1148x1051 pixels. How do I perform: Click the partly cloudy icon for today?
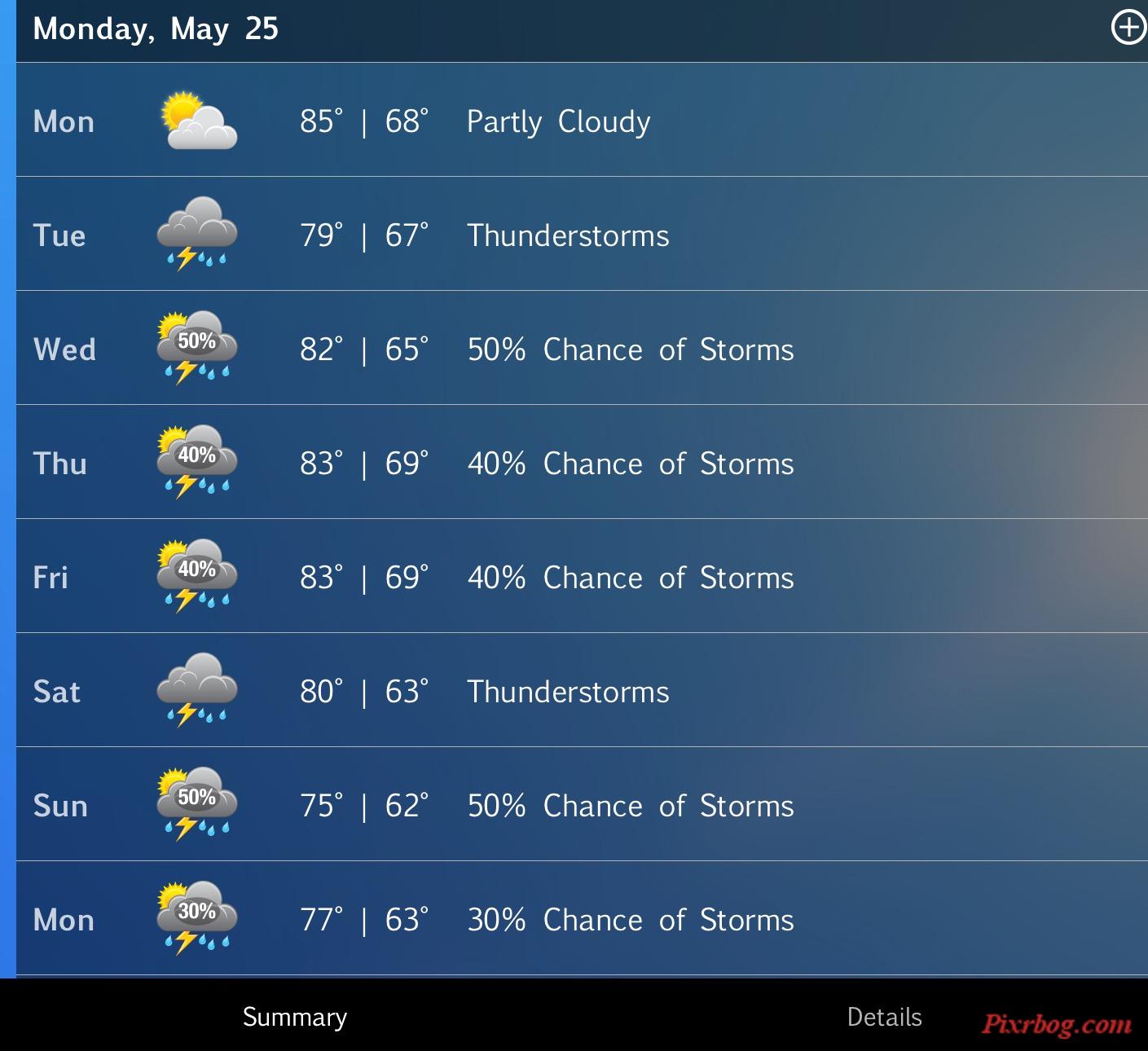click(198, 121)
